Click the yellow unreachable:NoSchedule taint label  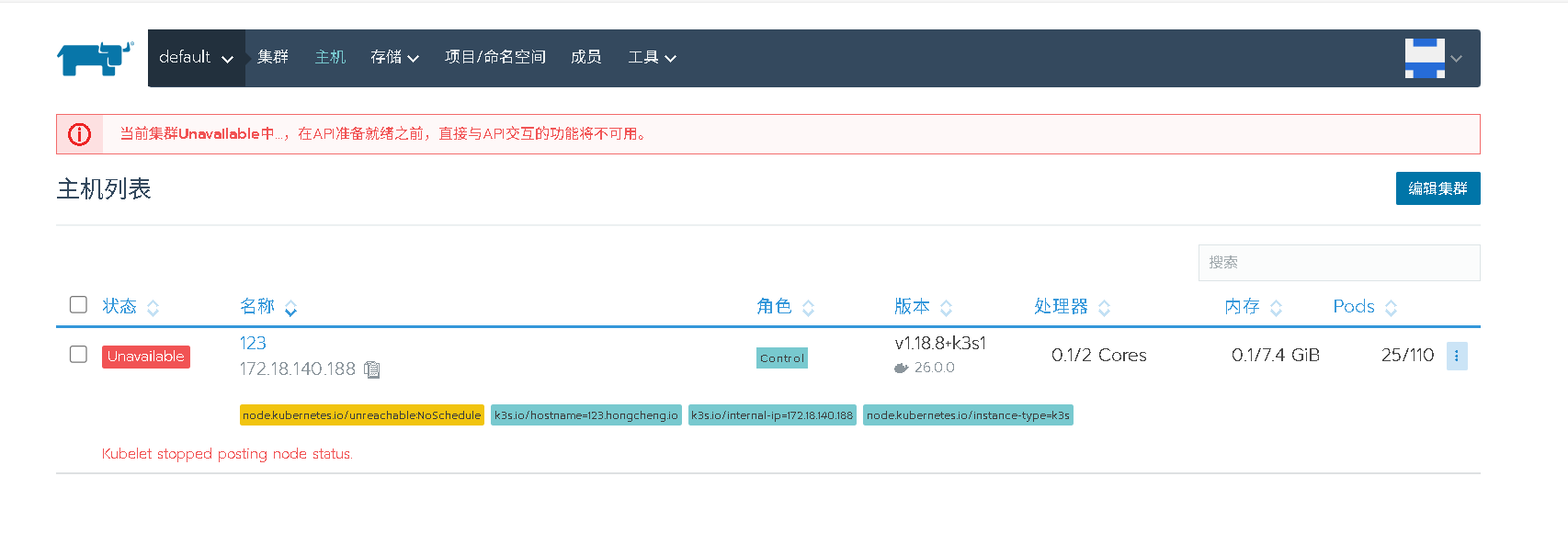point(361,415)
